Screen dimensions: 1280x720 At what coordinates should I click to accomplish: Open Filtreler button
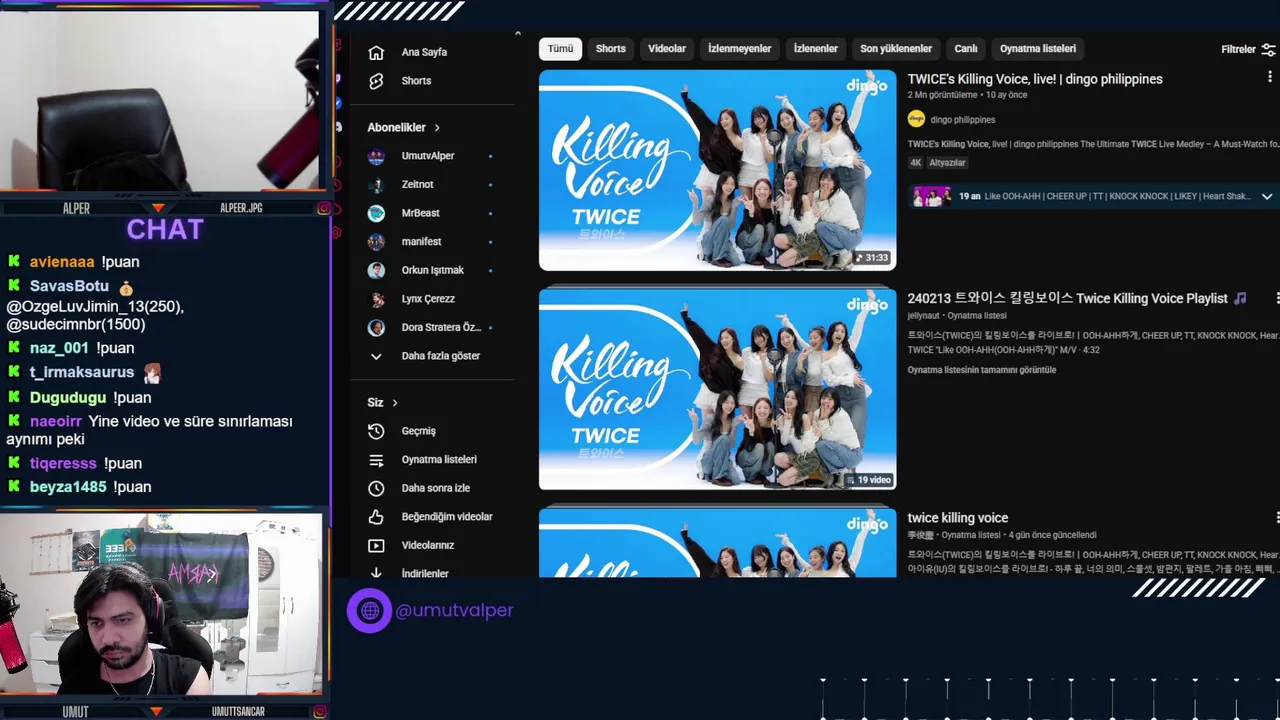pos(1248,49)
